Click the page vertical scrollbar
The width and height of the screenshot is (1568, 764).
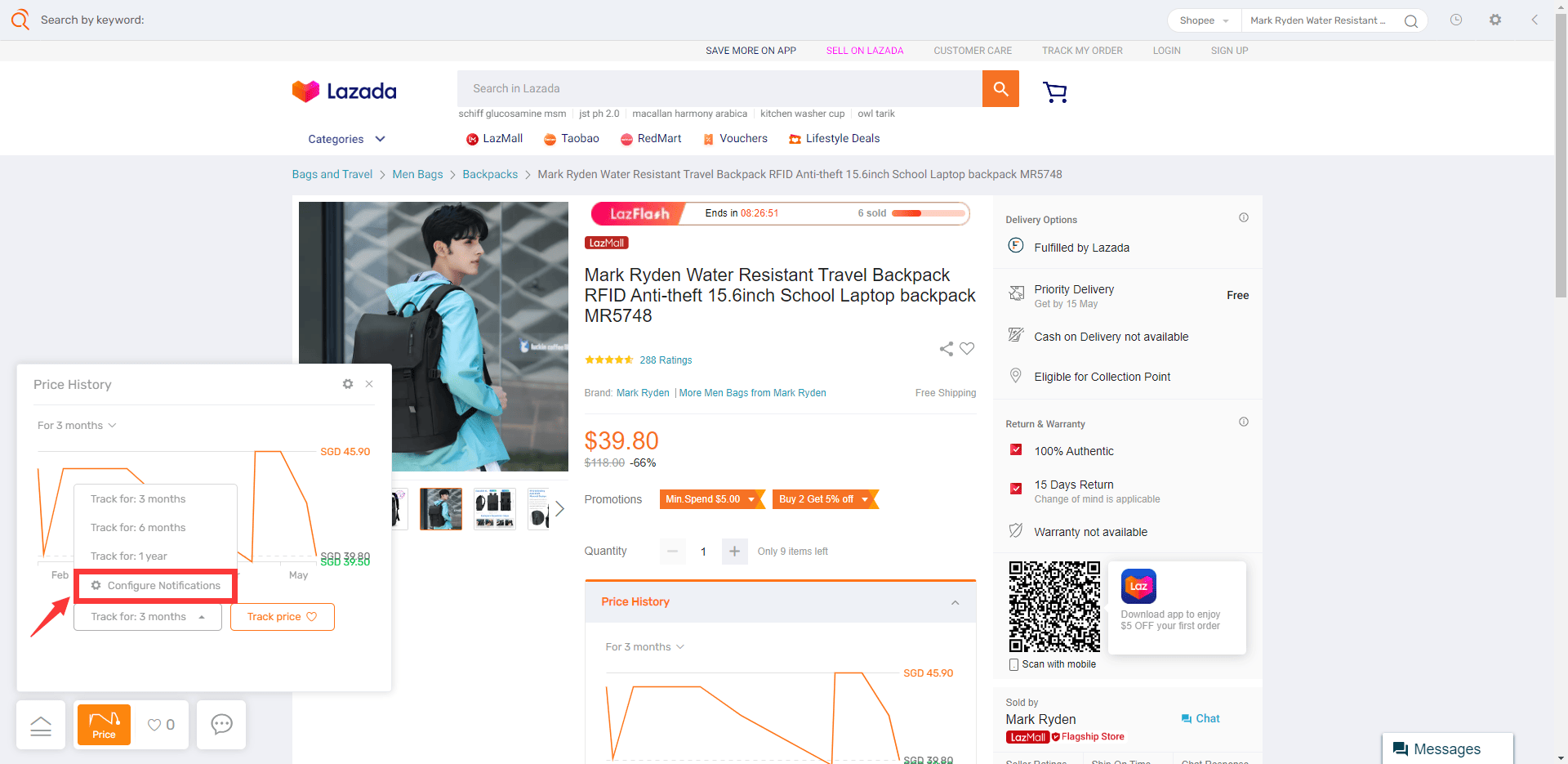(x=1561, y=155)
